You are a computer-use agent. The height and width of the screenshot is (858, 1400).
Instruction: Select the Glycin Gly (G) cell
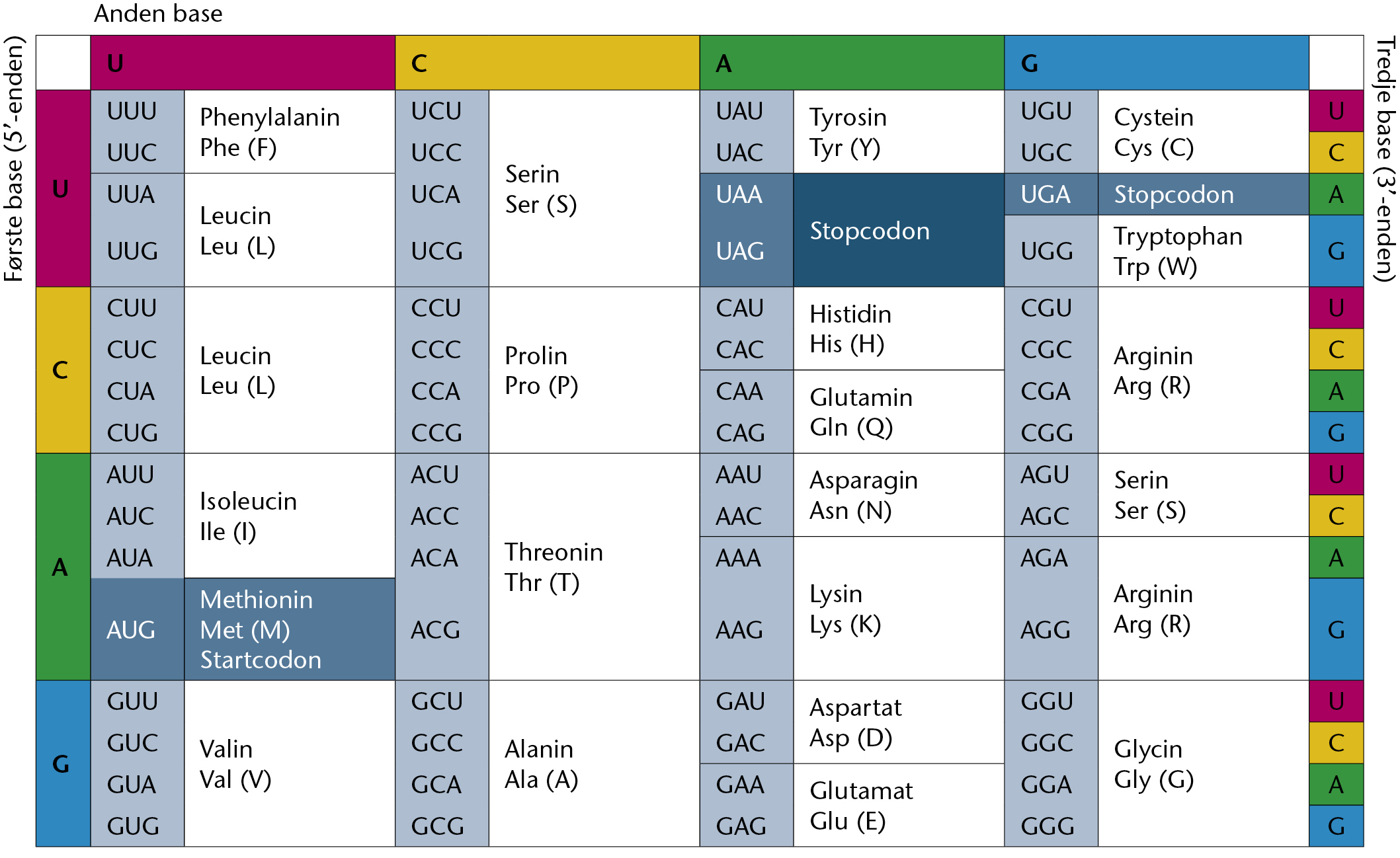tap(1204, 763)
